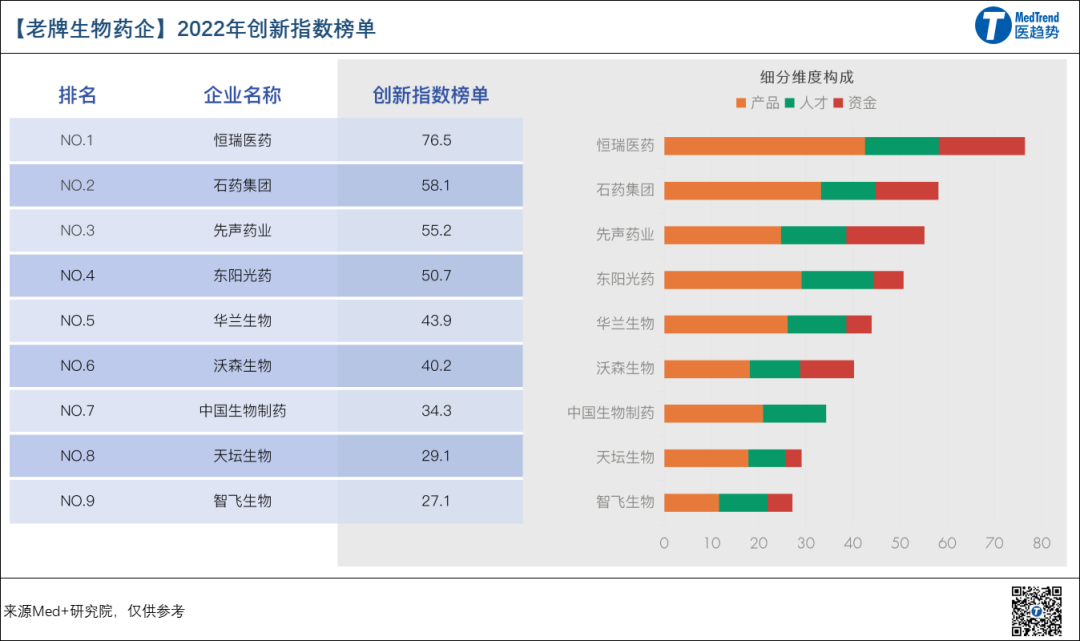Select the NO.4 rank cell
Screen dimensions: 1080x641
(77, 275)
